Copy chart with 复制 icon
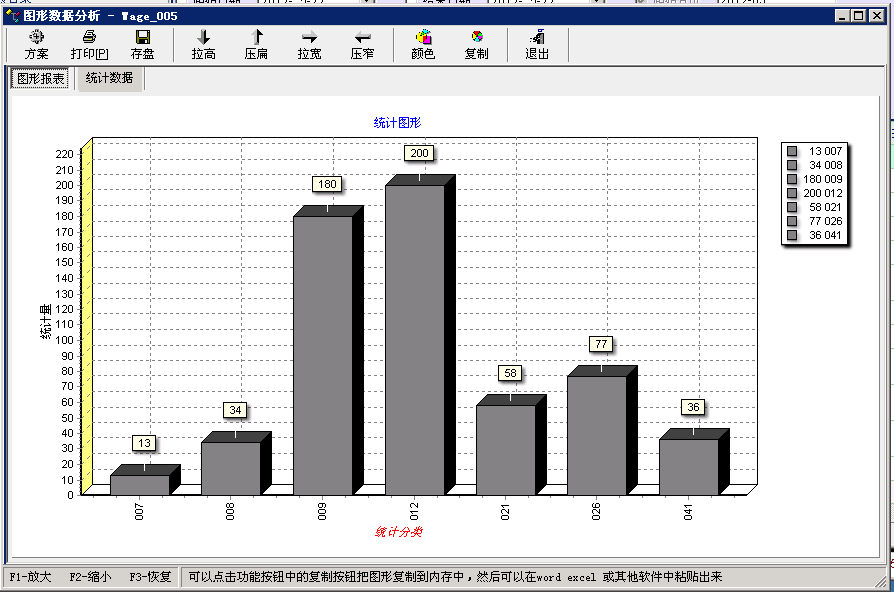 pyautogui.click(x=477, y=44)
